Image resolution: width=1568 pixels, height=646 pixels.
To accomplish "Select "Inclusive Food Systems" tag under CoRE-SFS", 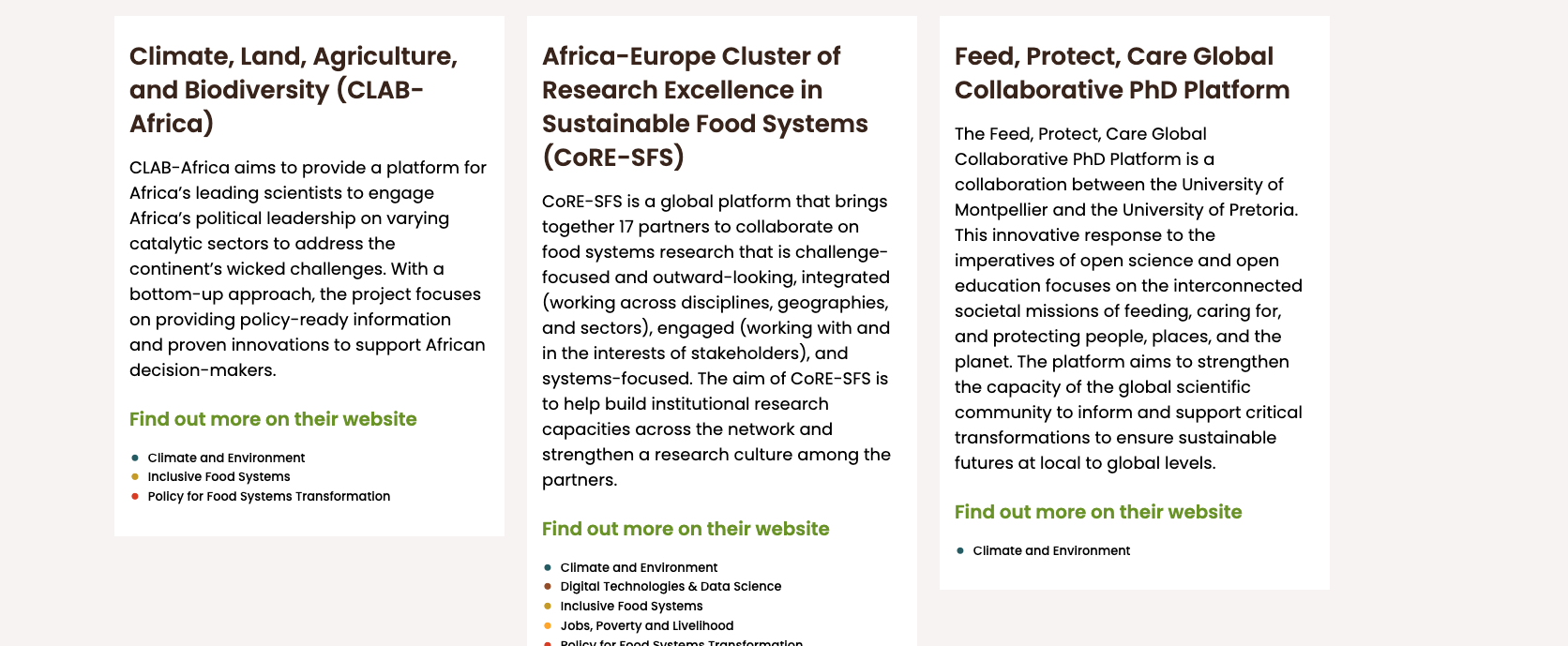I will [631, 606].
